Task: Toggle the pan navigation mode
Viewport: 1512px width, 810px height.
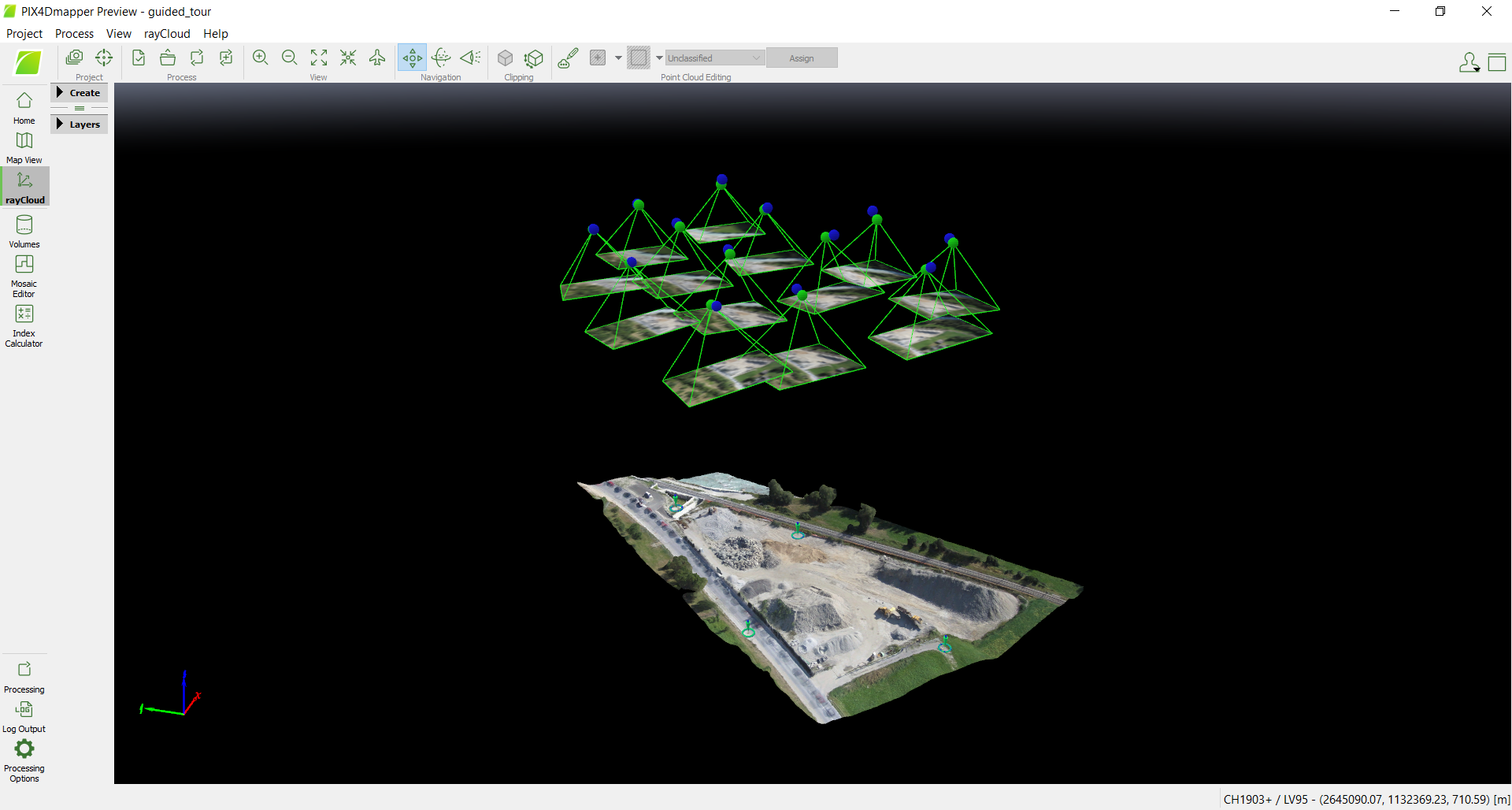Action: point(411,58)
